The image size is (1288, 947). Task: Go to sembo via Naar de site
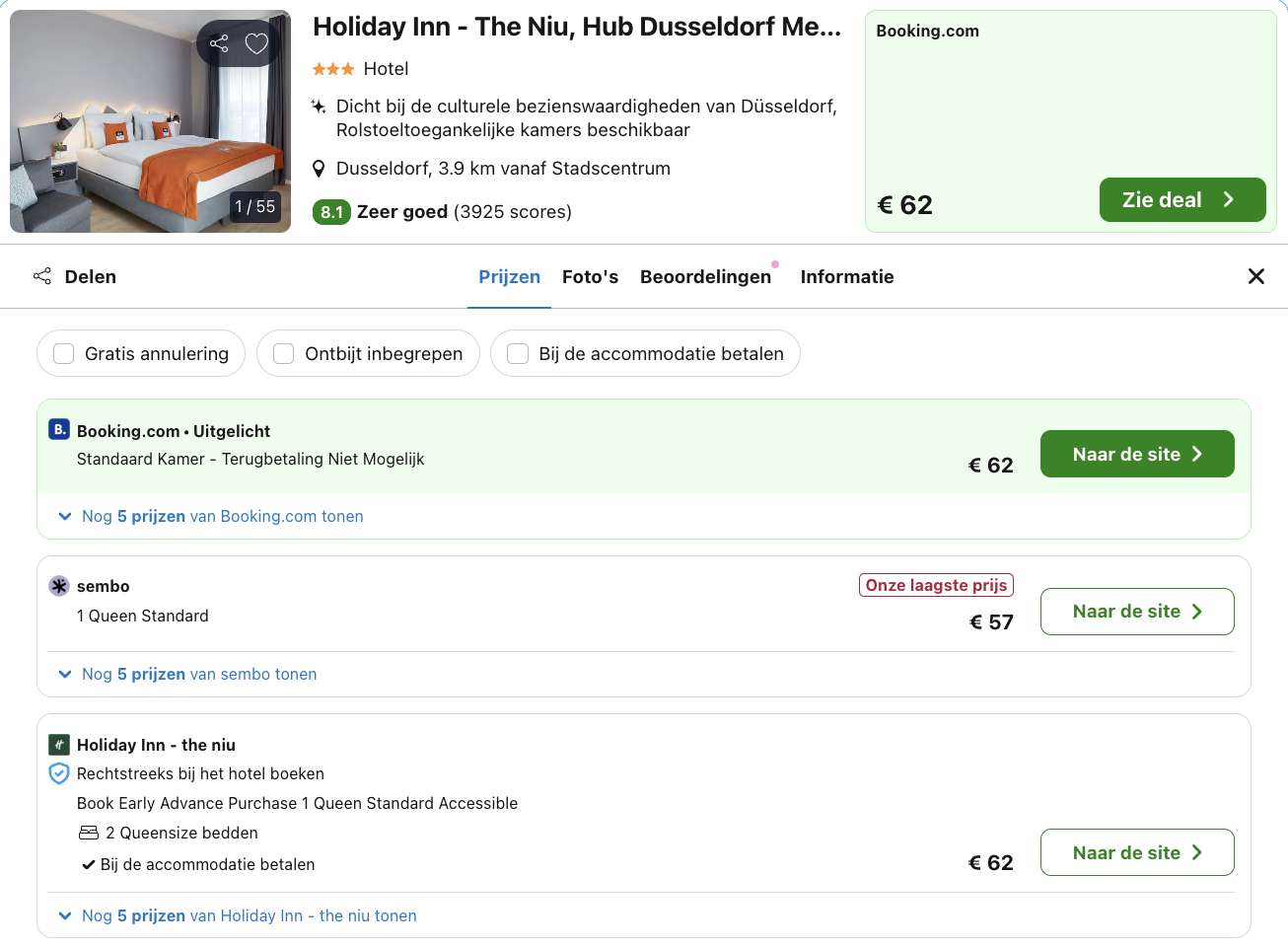[1136, 612]
